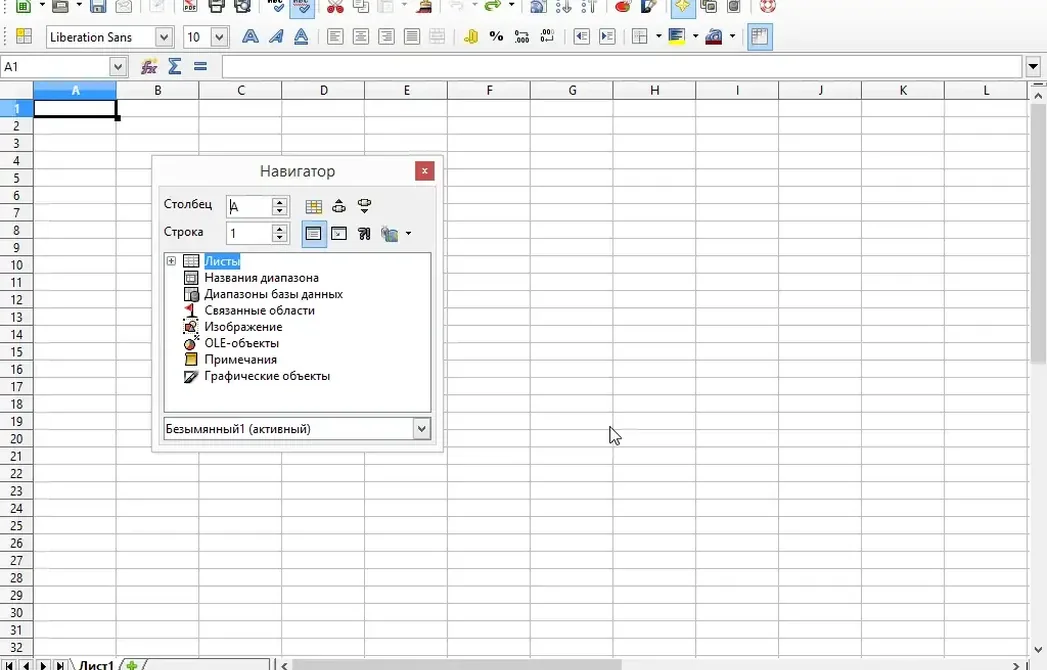Image resolution: width=1047 pixels, height=670 pixels.
Task: Open the Help lifebuoy icon
Action: (x=768, y=7)
